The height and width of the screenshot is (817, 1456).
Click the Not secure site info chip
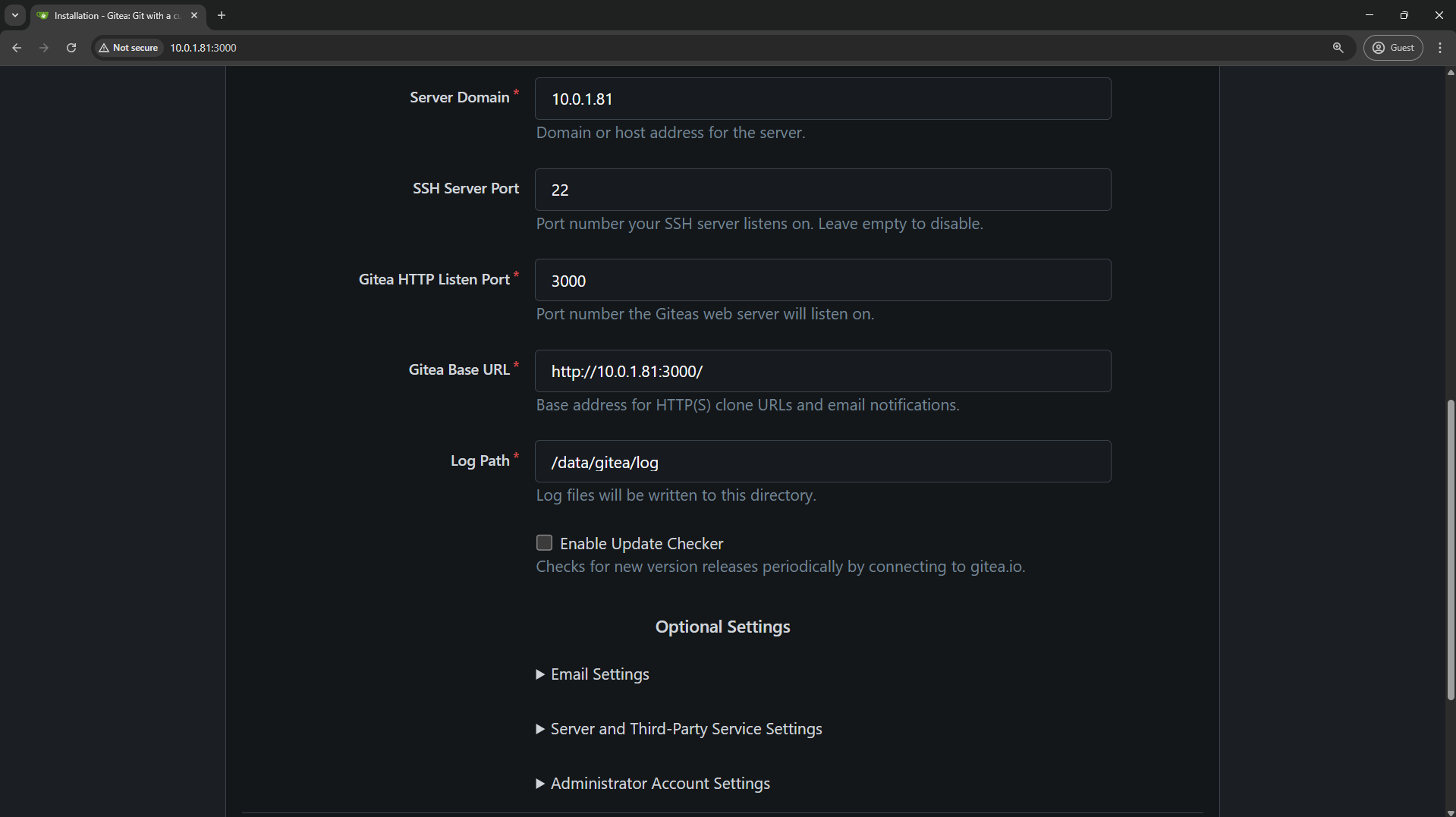coord(129,48)
